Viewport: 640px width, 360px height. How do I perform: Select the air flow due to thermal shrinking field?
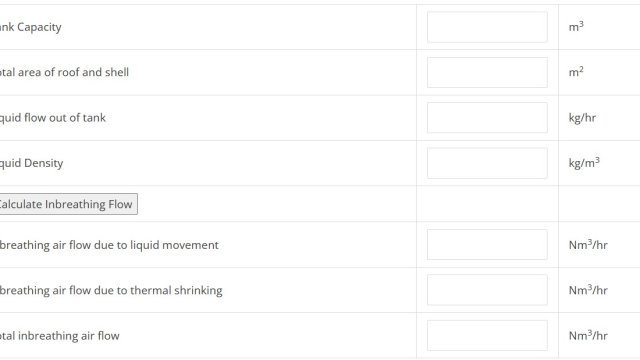[x=487, y=290]
